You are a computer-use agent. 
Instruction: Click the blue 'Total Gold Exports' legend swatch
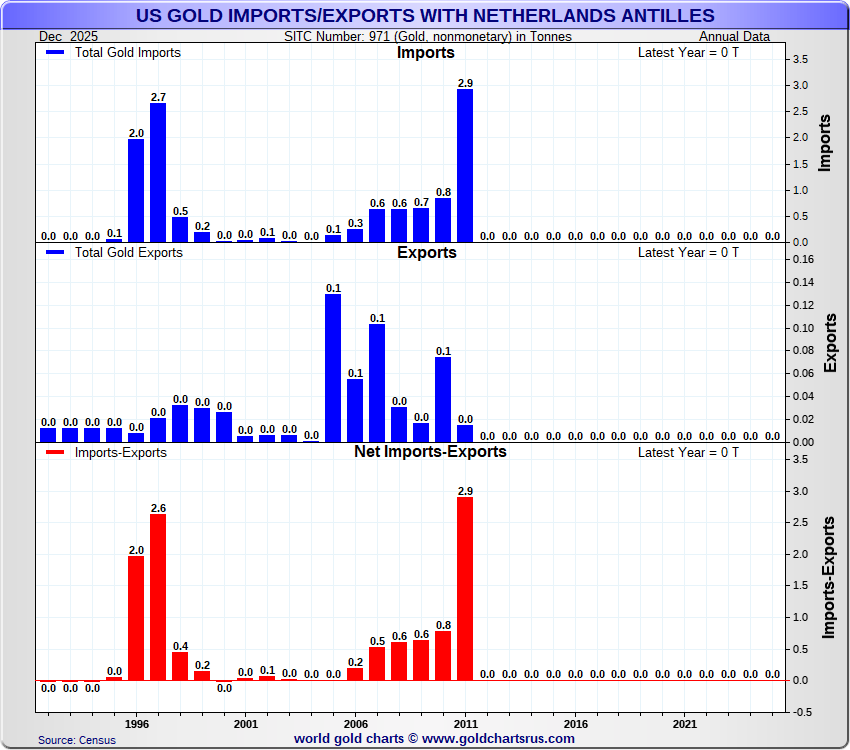click(x=55, y=253)
